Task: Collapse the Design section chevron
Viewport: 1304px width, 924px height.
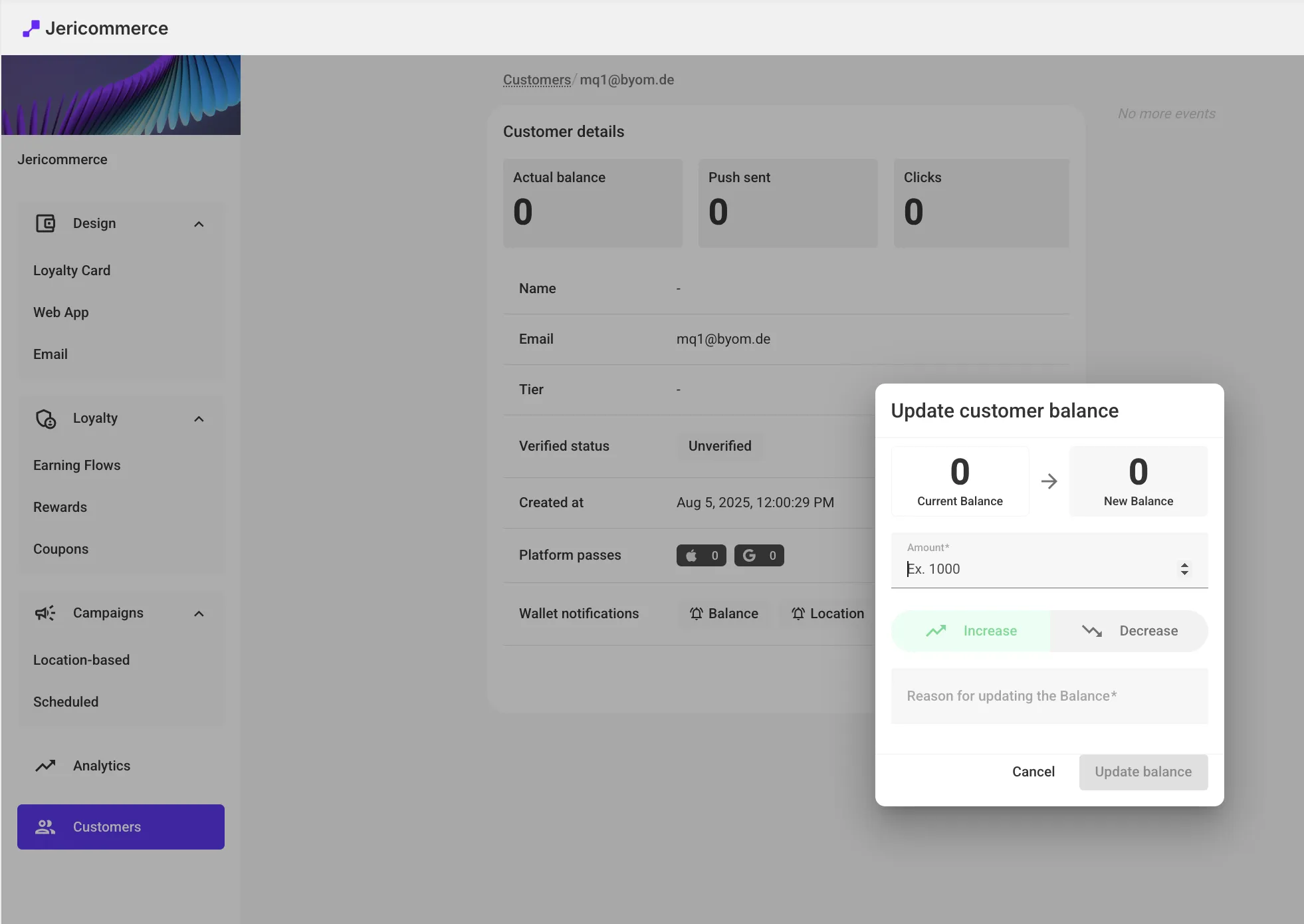Action: coord(199,224)
